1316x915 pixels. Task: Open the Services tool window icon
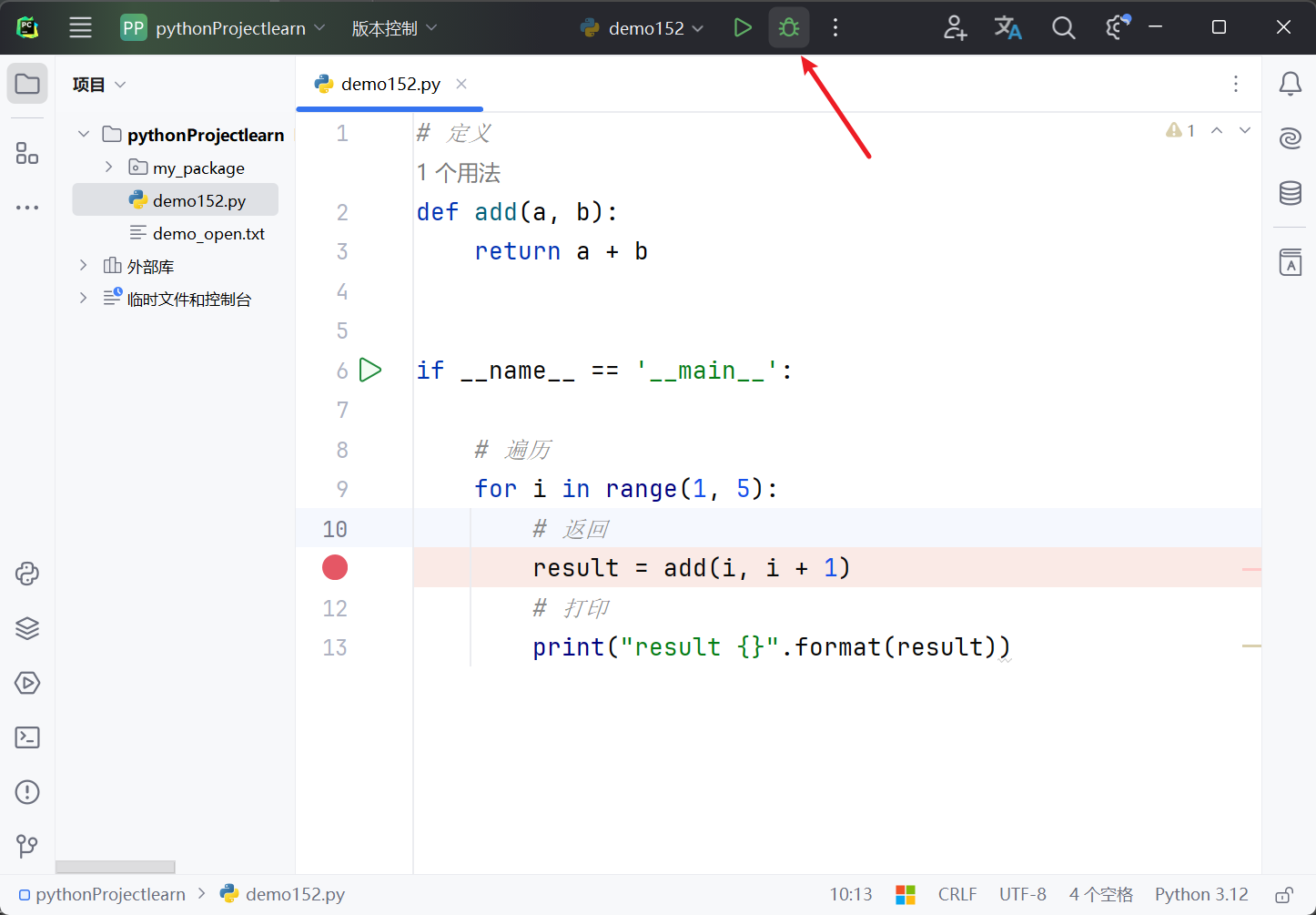pyautogui.click(x=27, y=683)
